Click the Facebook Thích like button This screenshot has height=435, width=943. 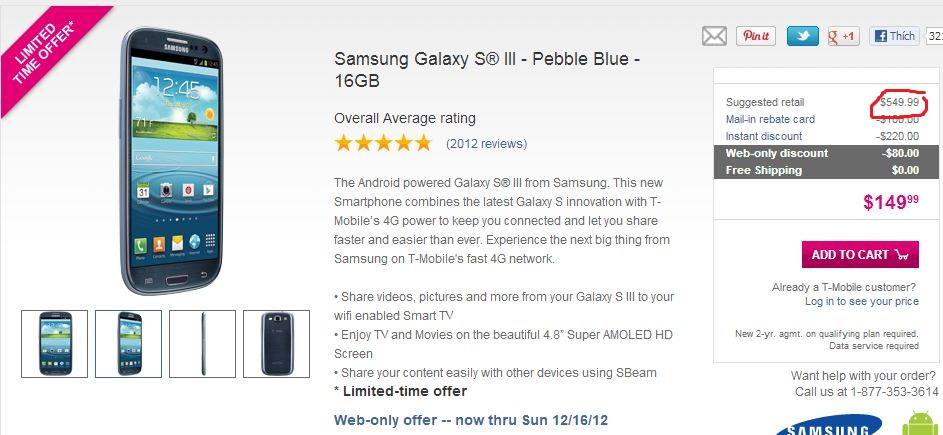[894, 36]
